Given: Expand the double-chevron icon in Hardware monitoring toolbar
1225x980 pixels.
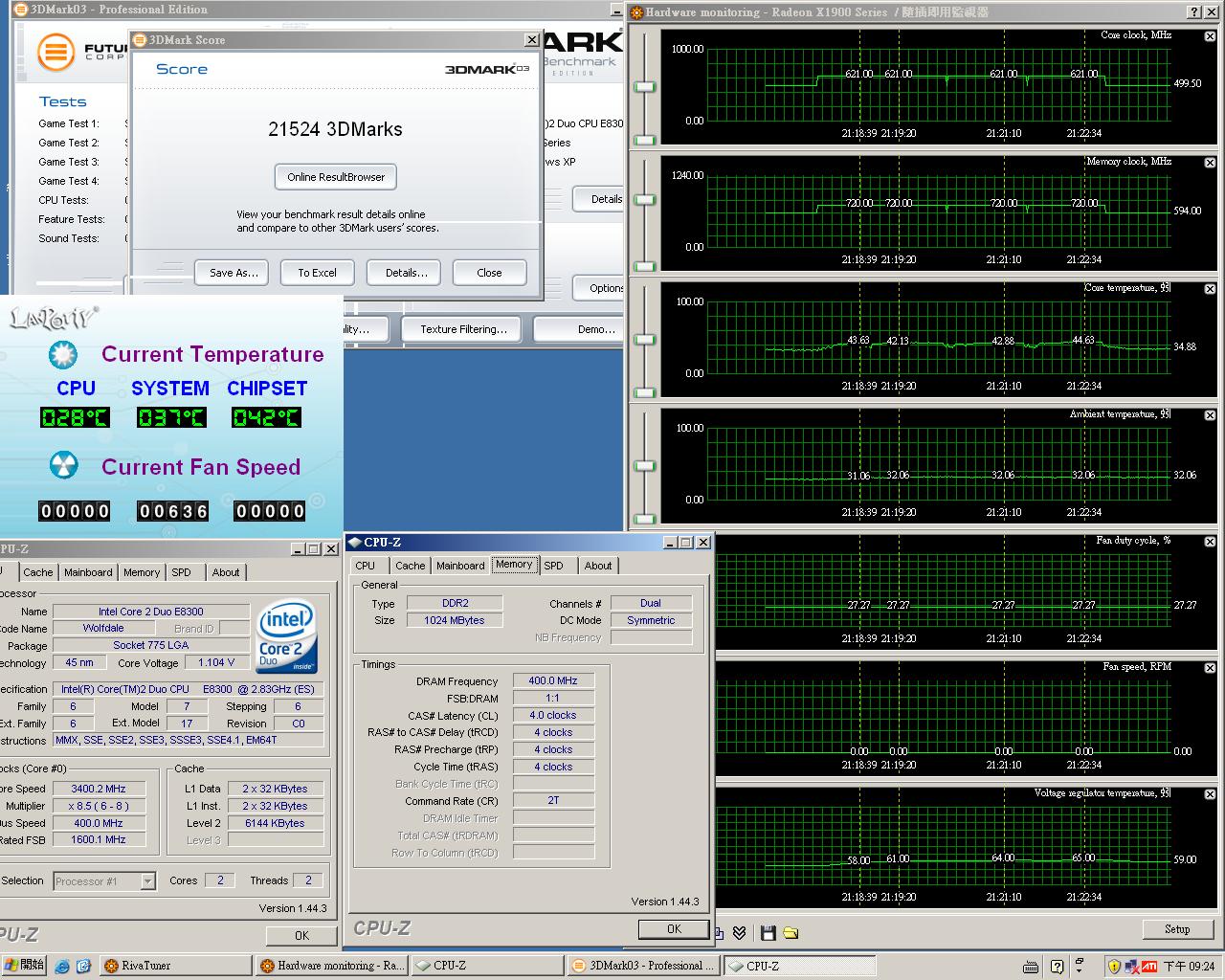Looking at the screenshot, I should pyautogui.click(x=740, y=932).
